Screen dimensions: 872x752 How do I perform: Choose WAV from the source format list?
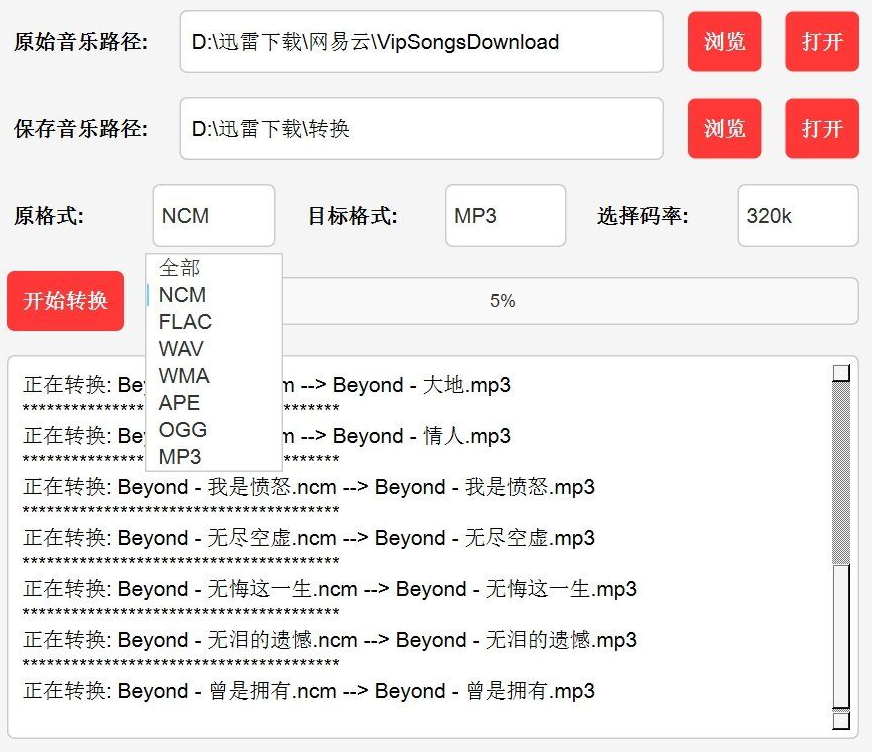(x=214, y=349)
